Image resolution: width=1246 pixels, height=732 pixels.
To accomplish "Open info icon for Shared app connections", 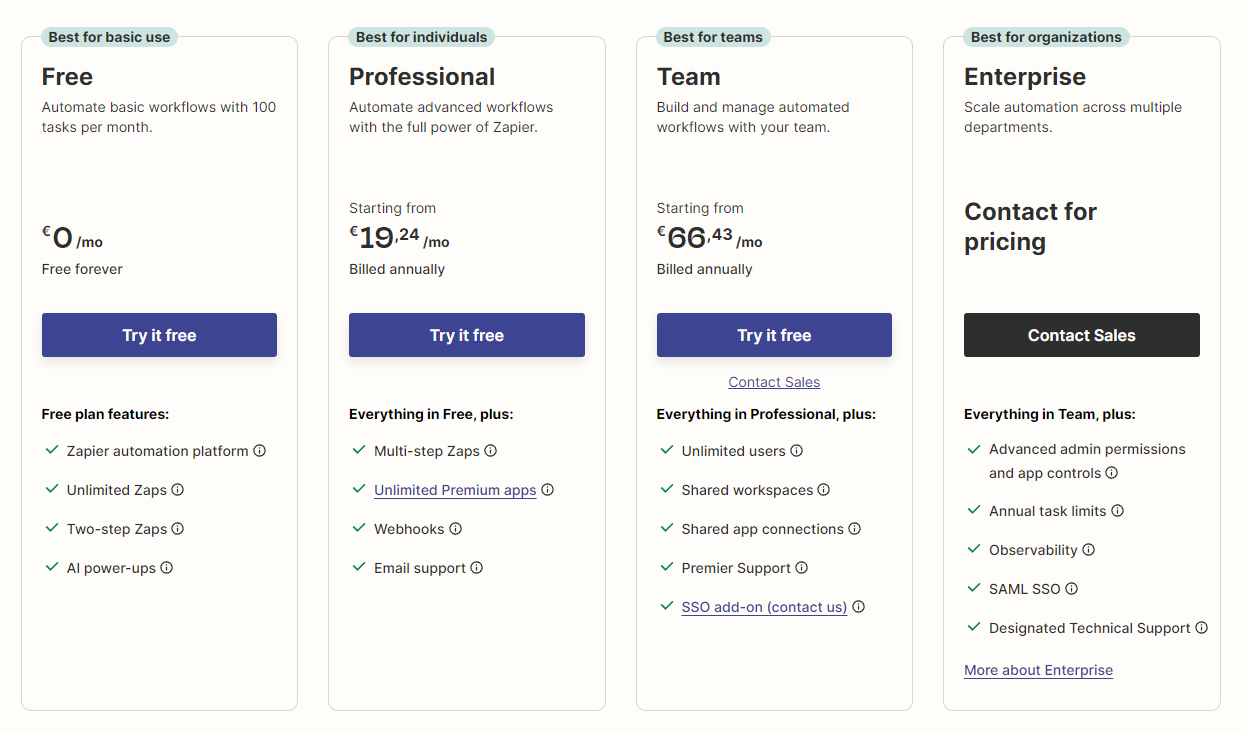I will click(x=855, y=529).
